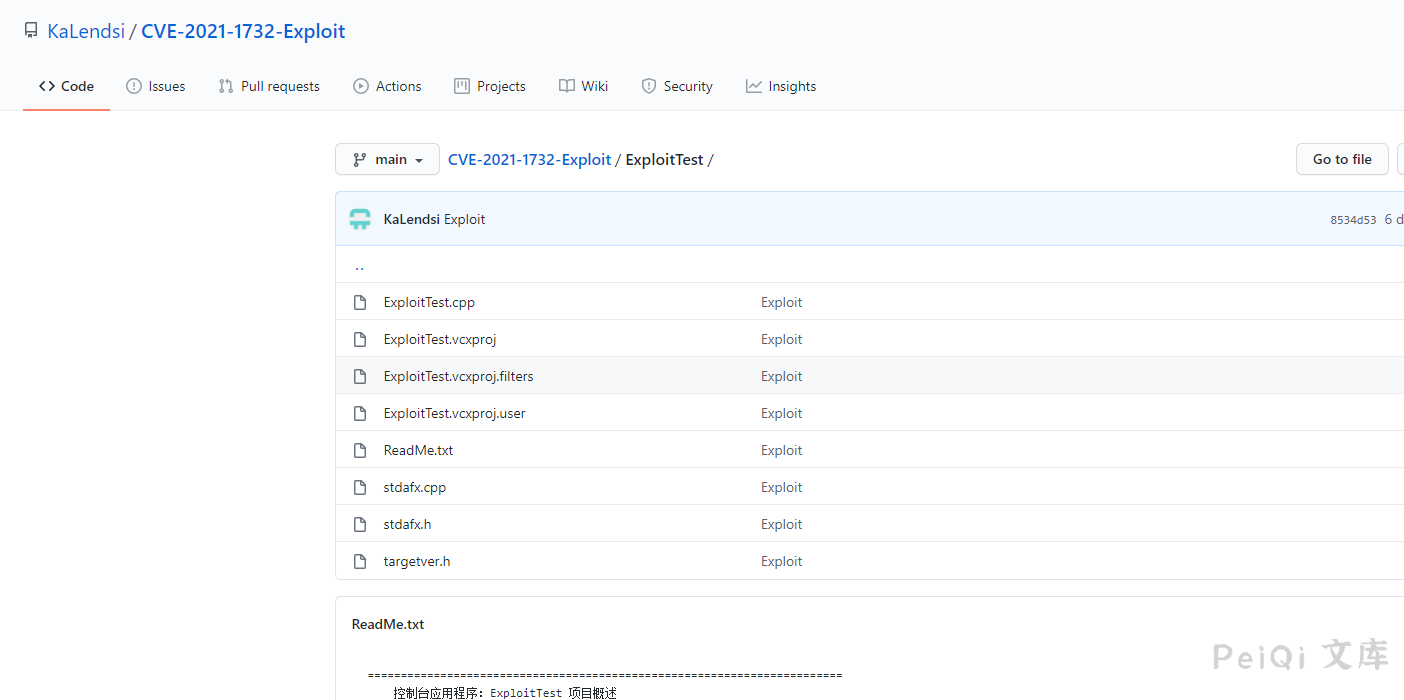Viewport: 1404px width, 700px height.
Task: Click the file icon beside targetver.h
Action: pos(360,561)
